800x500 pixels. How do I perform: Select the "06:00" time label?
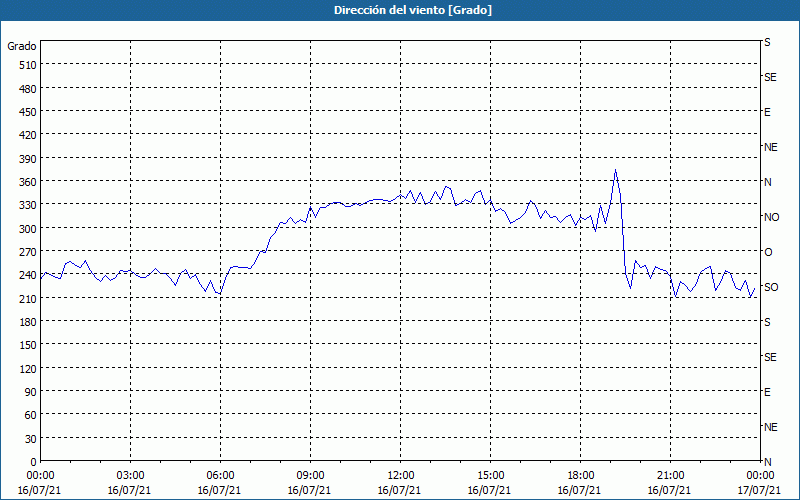point(220,476)
